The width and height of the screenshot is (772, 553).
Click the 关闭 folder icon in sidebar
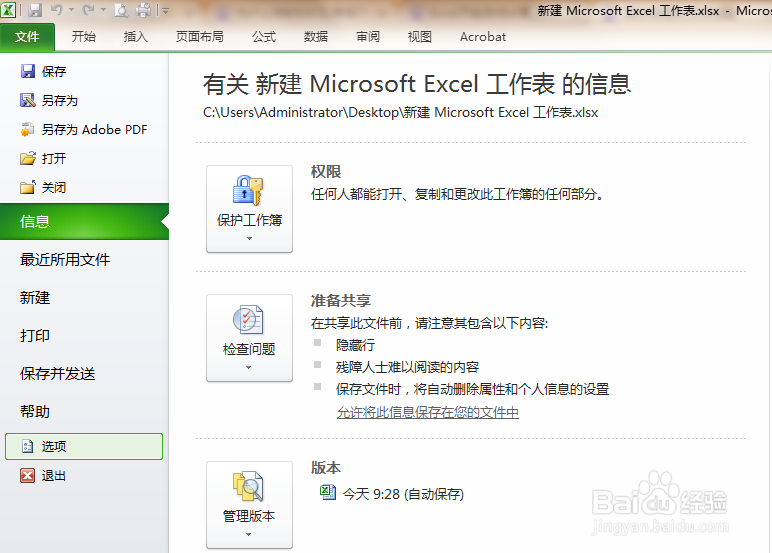pyautogui.click(x=28, y=188)
